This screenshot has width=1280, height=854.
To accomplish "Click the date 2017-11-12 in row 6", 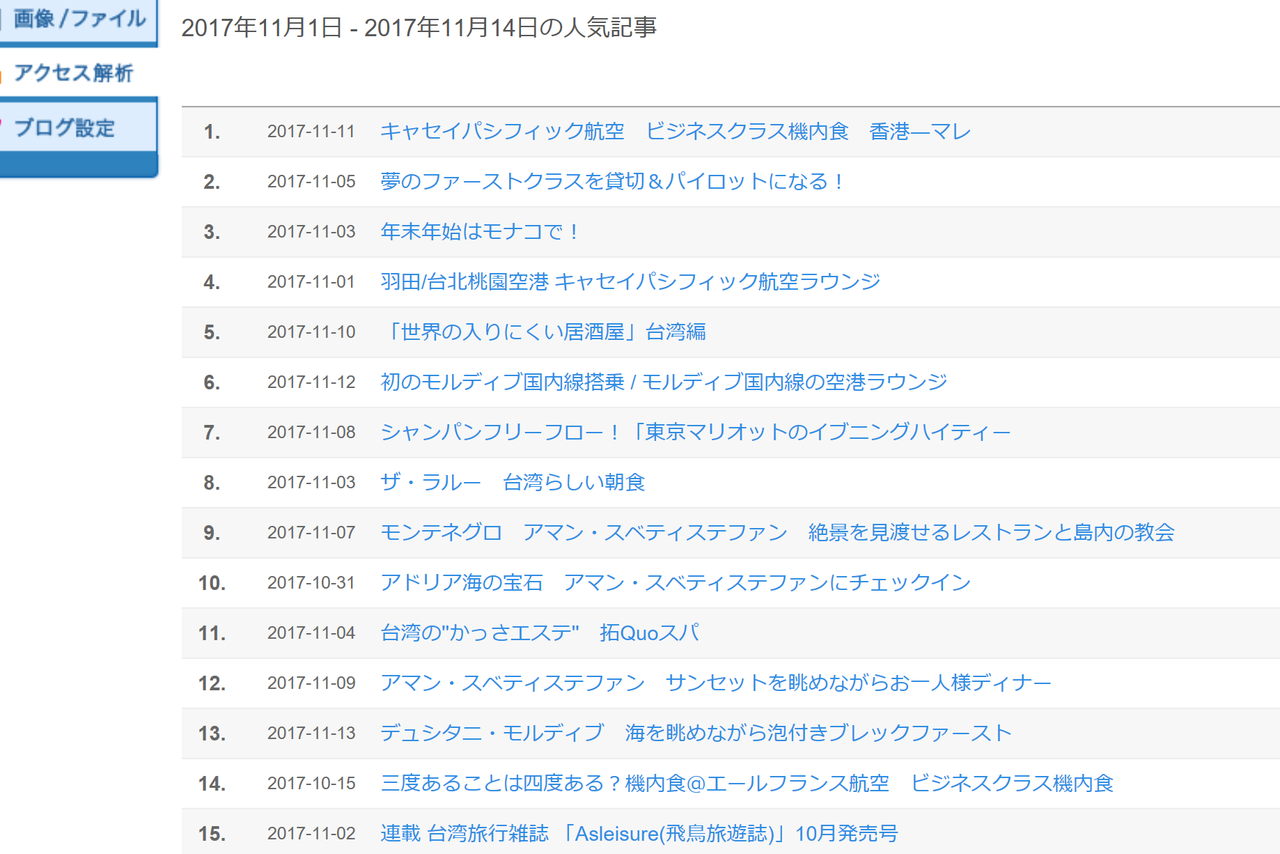I will click(x=311, y=382).
